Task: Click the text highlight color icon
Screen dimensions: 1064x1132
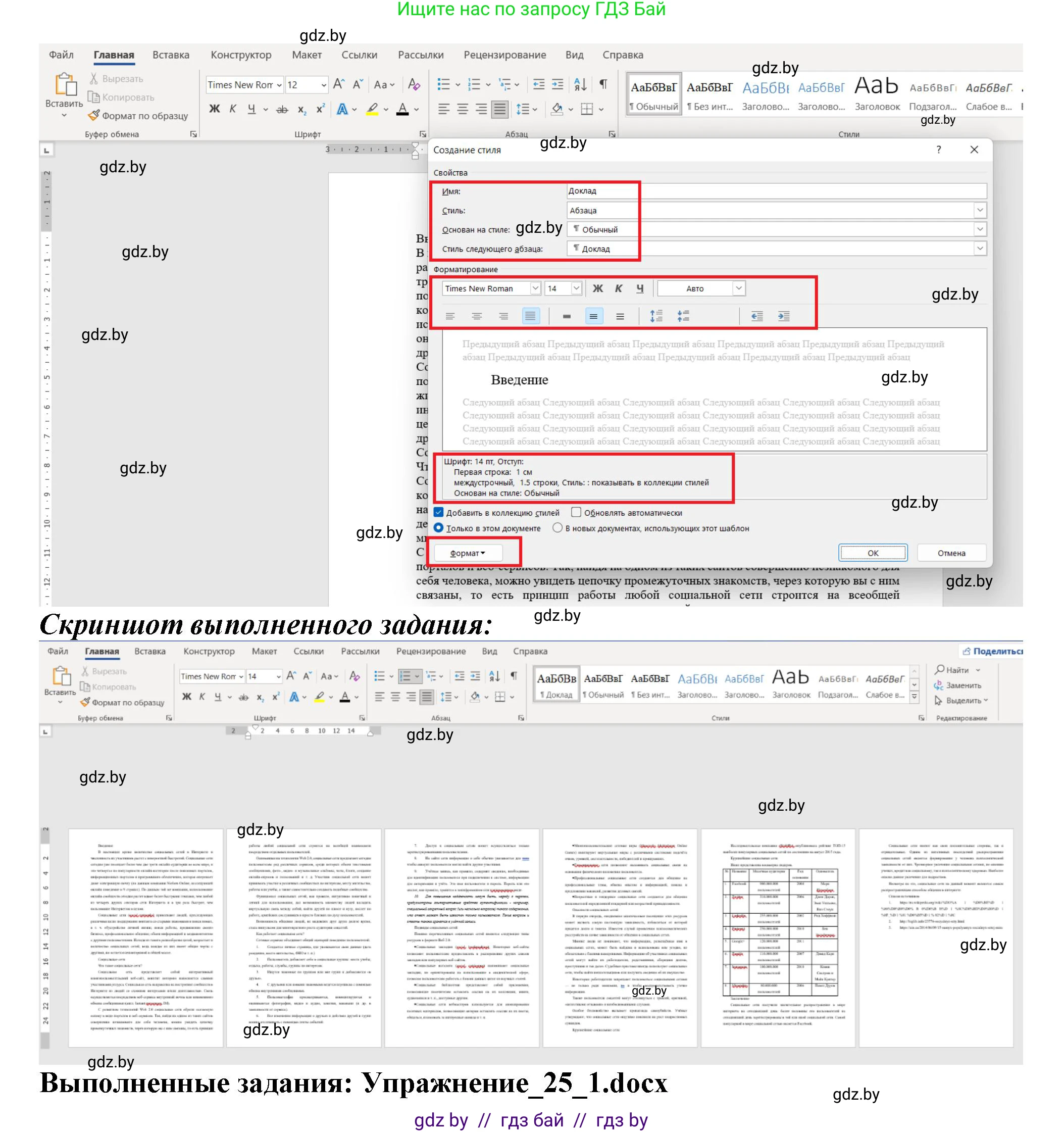Action: [371, 109]
